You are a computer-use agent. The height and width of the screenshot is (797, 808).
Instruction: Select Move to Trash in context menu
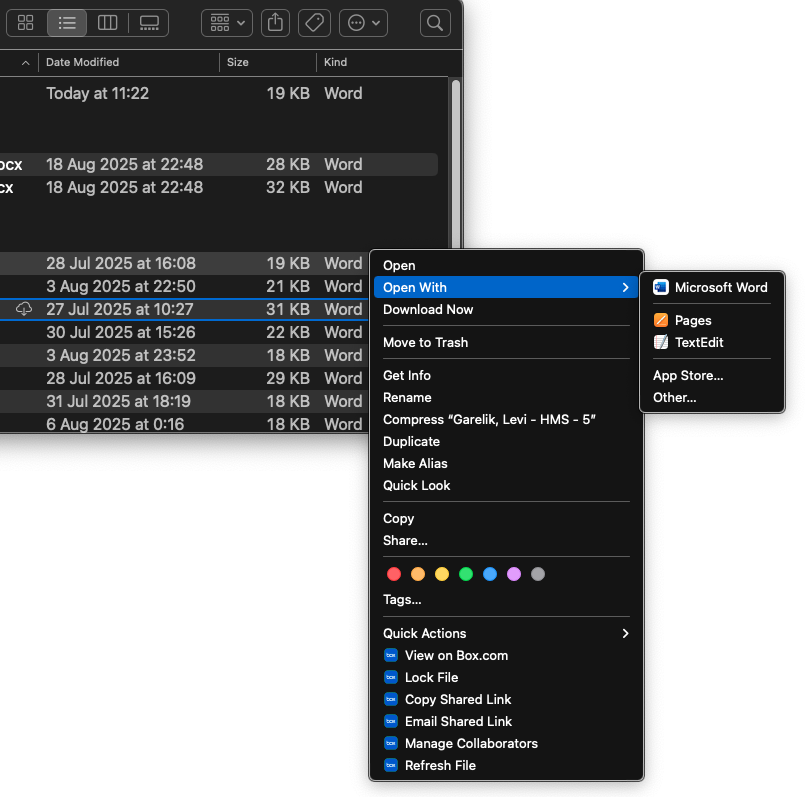(425, 342)
